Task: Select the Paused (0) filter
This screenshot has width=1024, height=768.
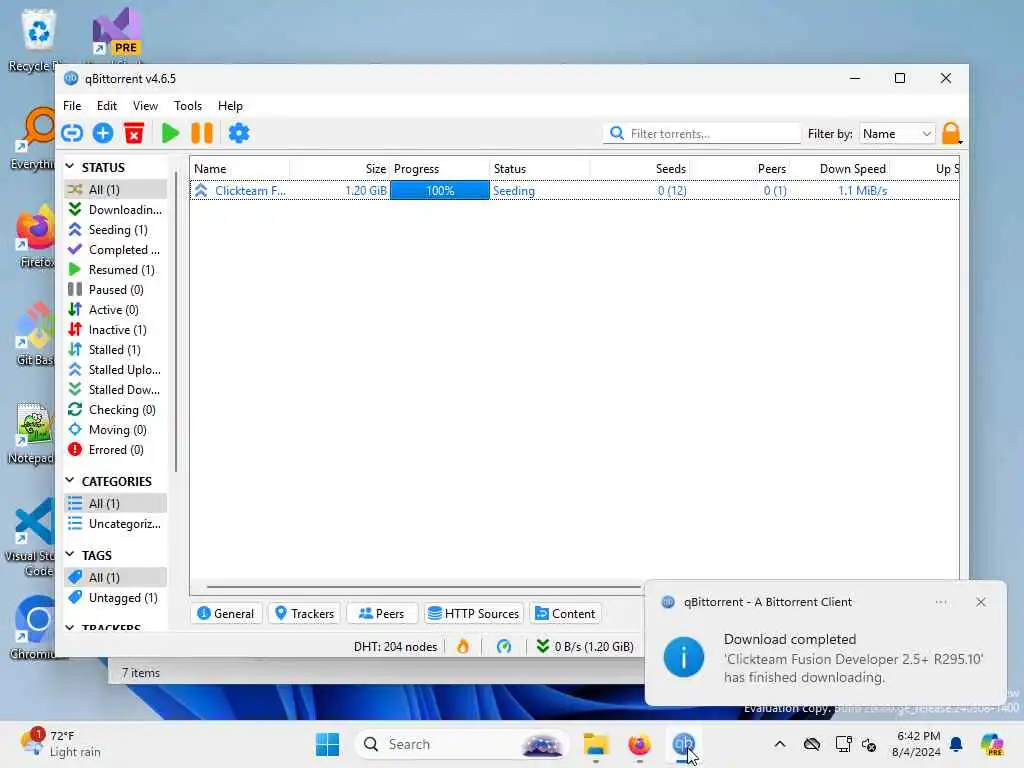Action: [x=116, y=290]
